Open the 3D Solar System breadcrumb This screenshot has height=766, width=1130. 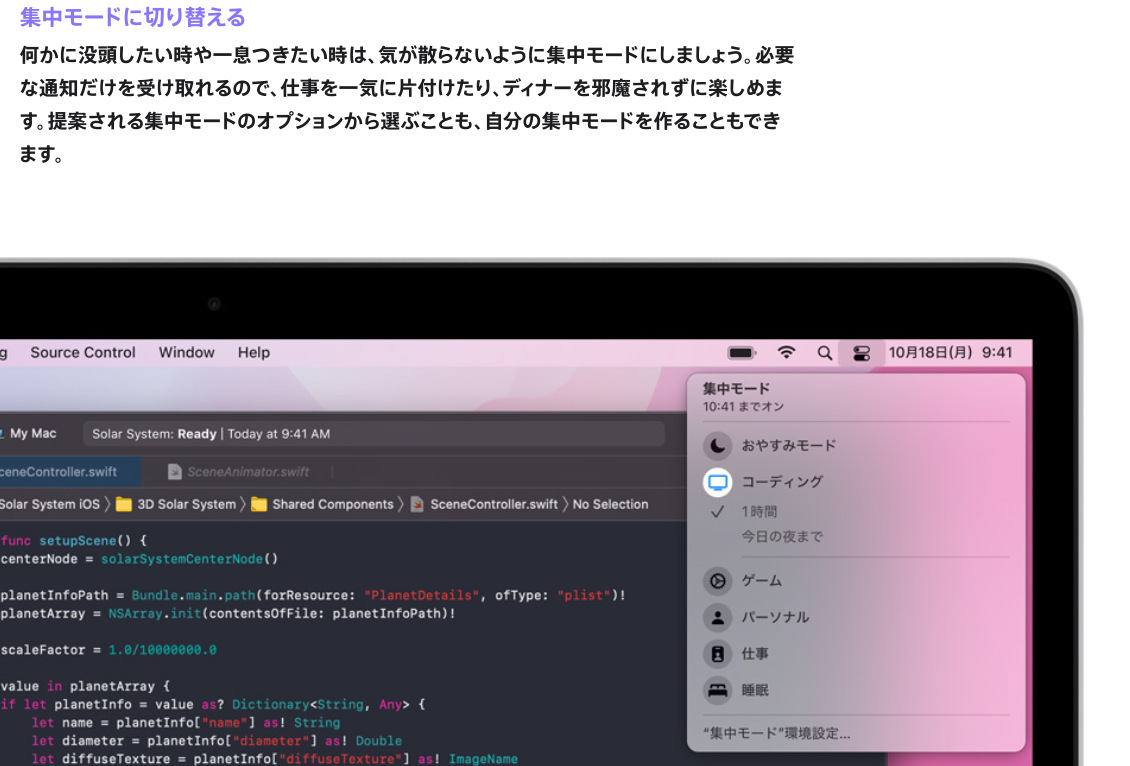tap(187, 504)
